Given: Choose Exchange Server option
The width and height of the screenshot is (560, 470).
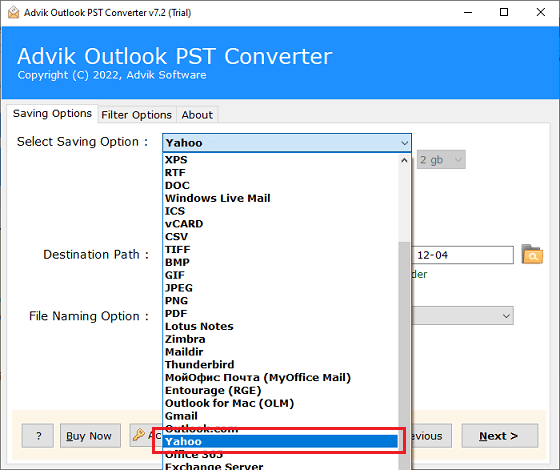Looking at the screenshot, I should pyautogui.click(x=280, y=466).
